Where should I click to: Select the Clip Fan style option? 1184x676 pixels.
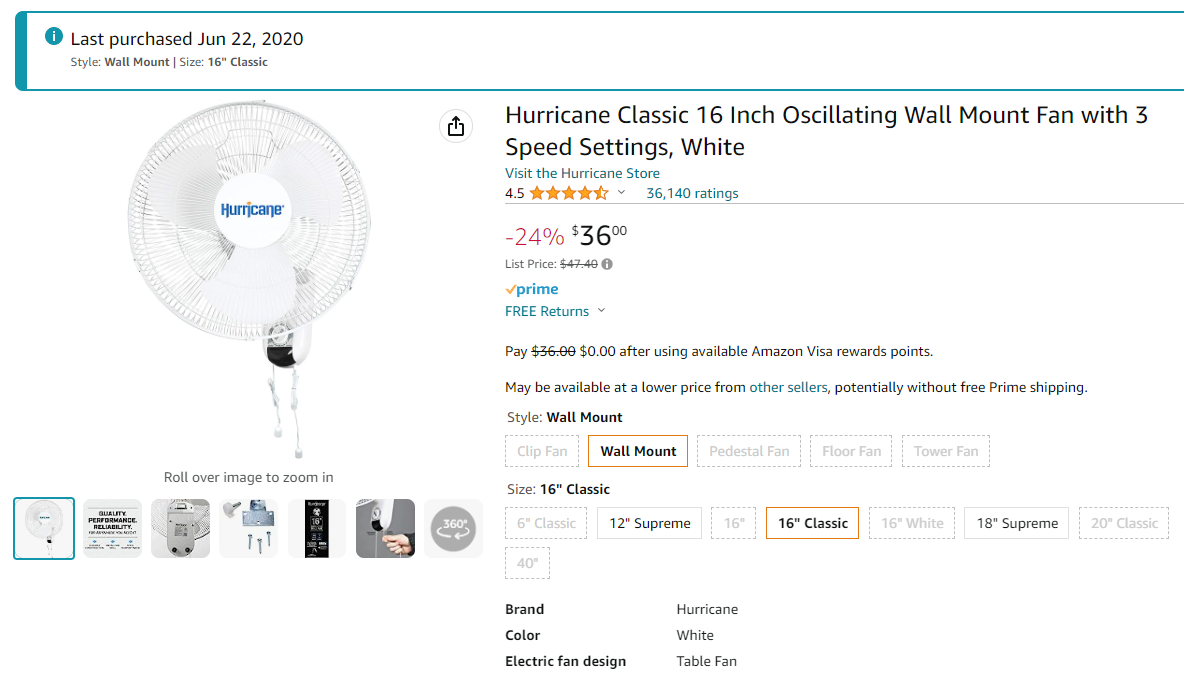tap(542, 451)
